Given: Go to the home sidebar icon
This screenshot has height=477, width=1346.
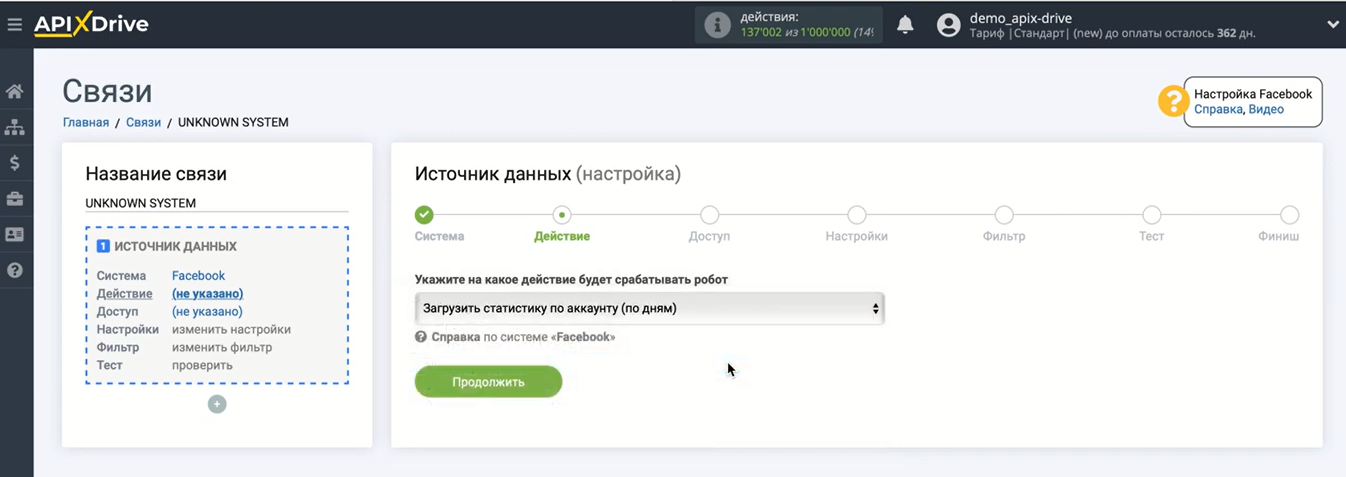Looking at the screenshot, I should [15, 91].
